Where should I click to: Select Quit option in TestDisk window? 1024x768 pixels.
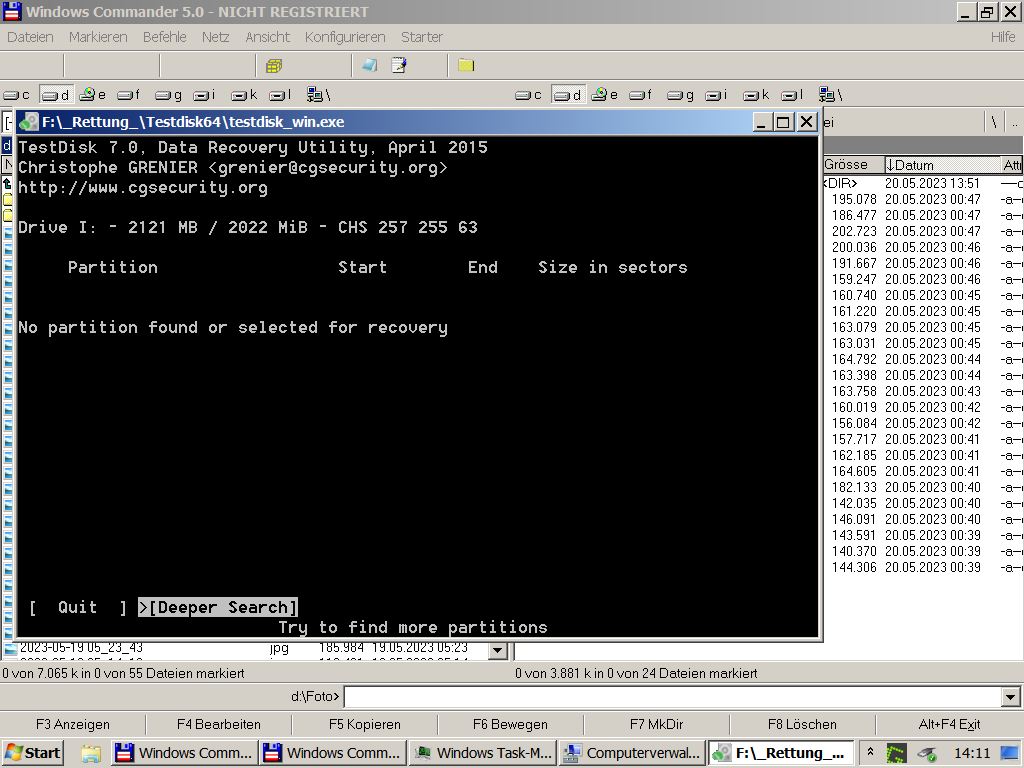click(78, 607)
